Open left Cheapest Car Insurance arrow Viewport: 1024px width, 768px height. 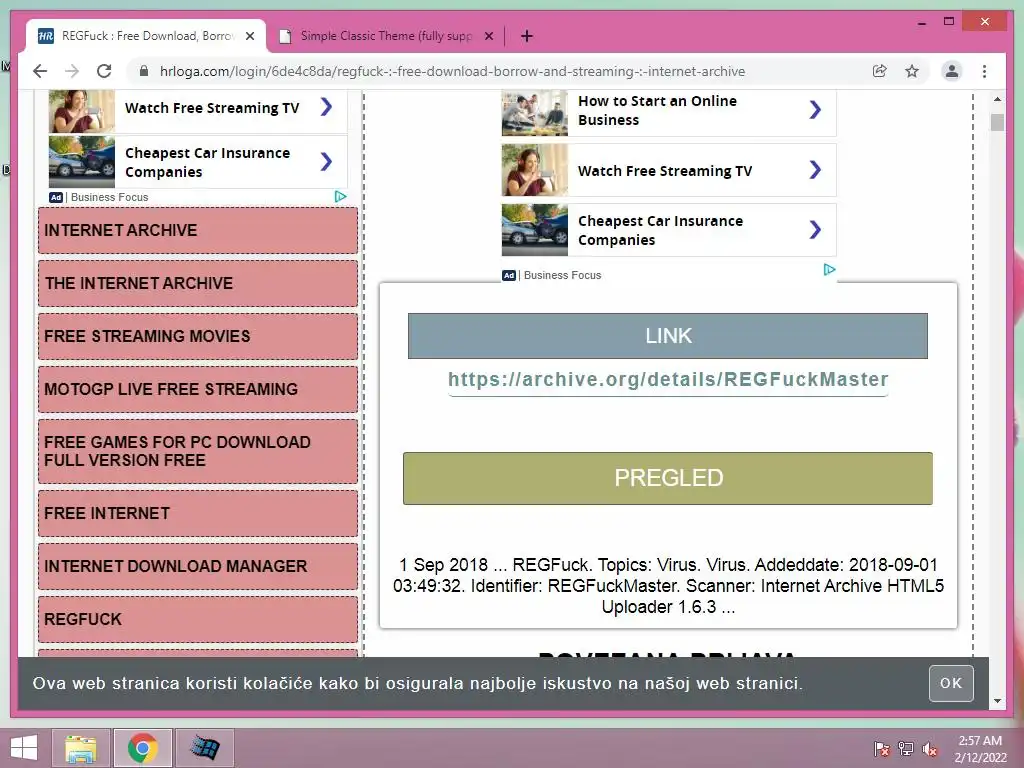327,161
